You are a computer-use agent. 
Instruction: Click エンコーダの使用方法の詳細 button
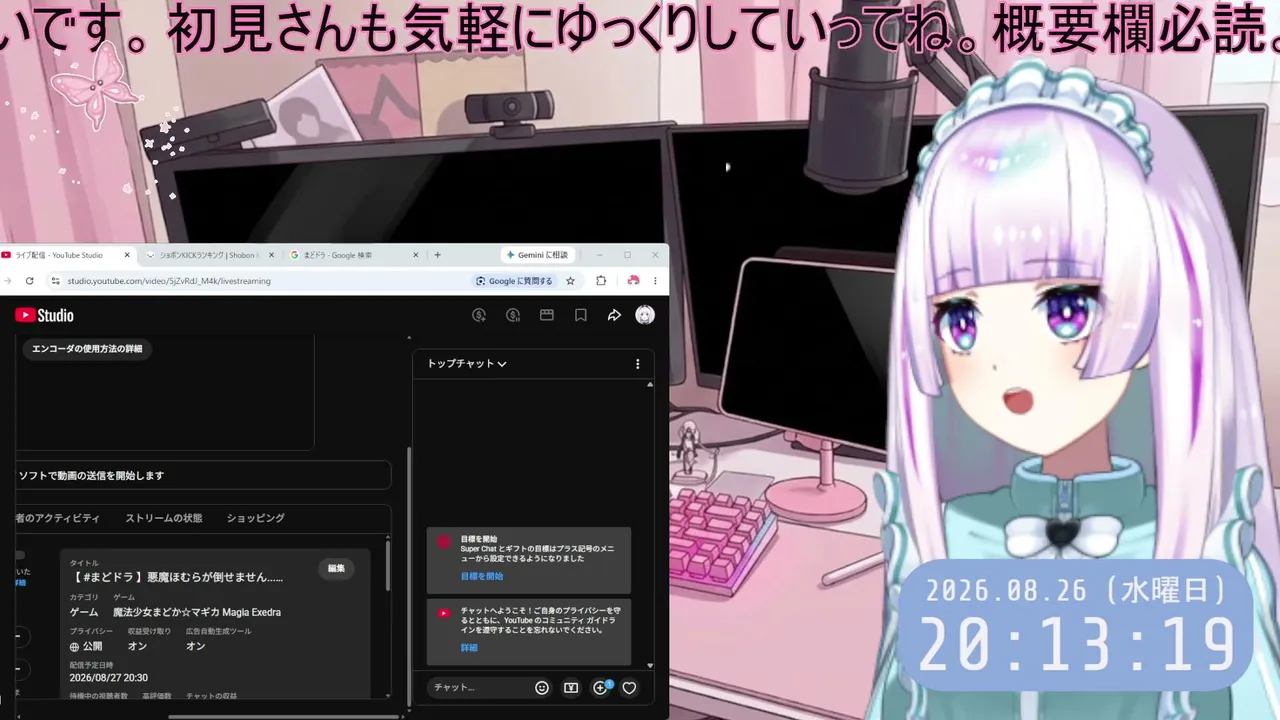pyautogui.click(x=87, y=349)
